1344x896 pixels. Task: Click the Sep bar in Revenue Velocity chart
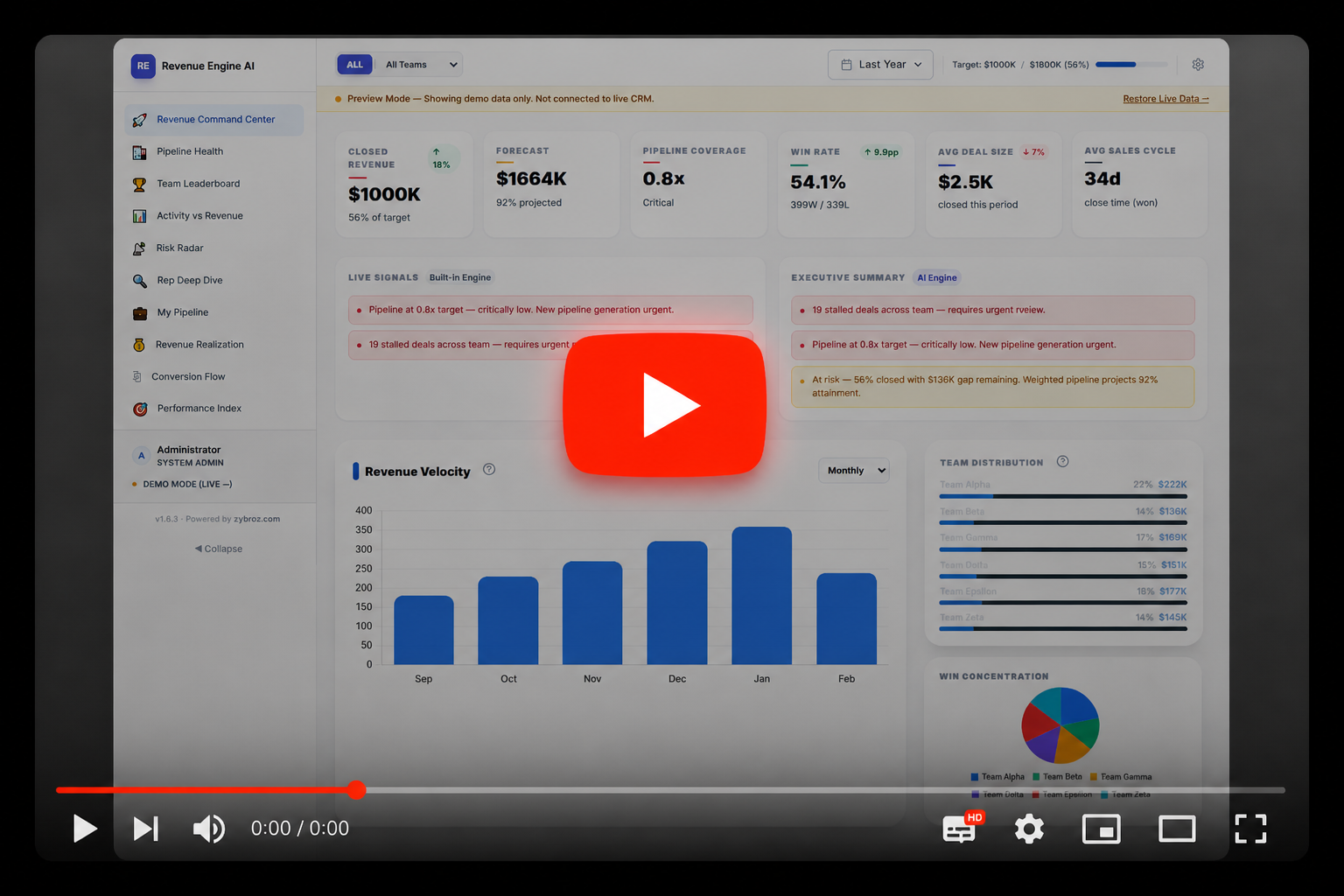[x=423, y=630]
